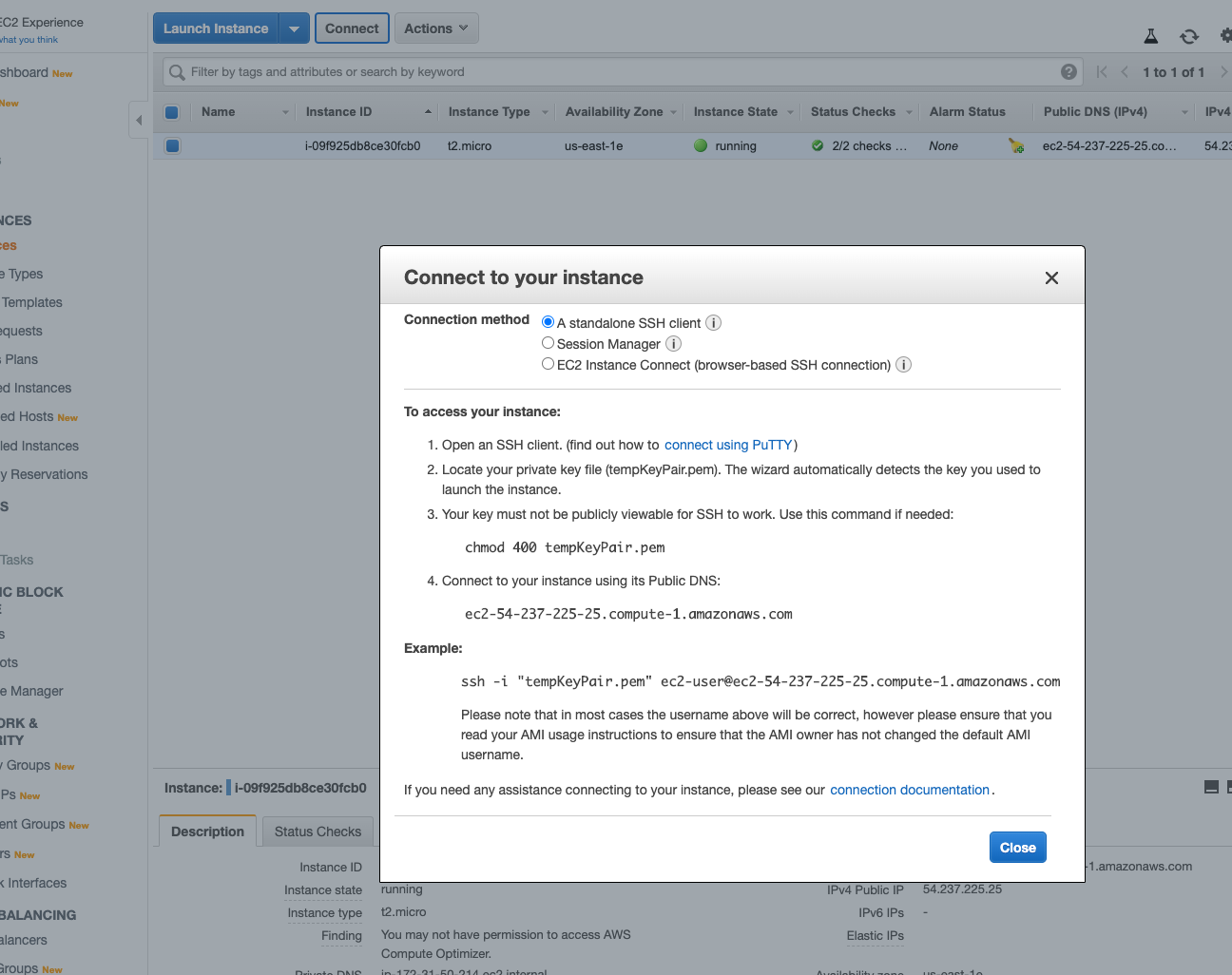The width and height of the screenshot is (1232, 975).
Task: Click the filter search field
Action: [x=622, y=72]
